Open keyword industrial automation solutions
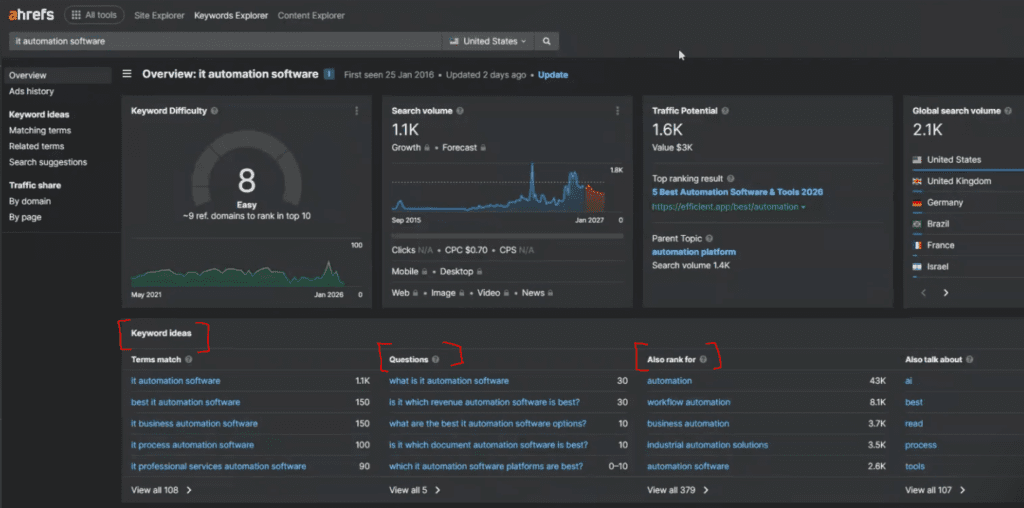The image size is (1024, 508). [707, 445]
